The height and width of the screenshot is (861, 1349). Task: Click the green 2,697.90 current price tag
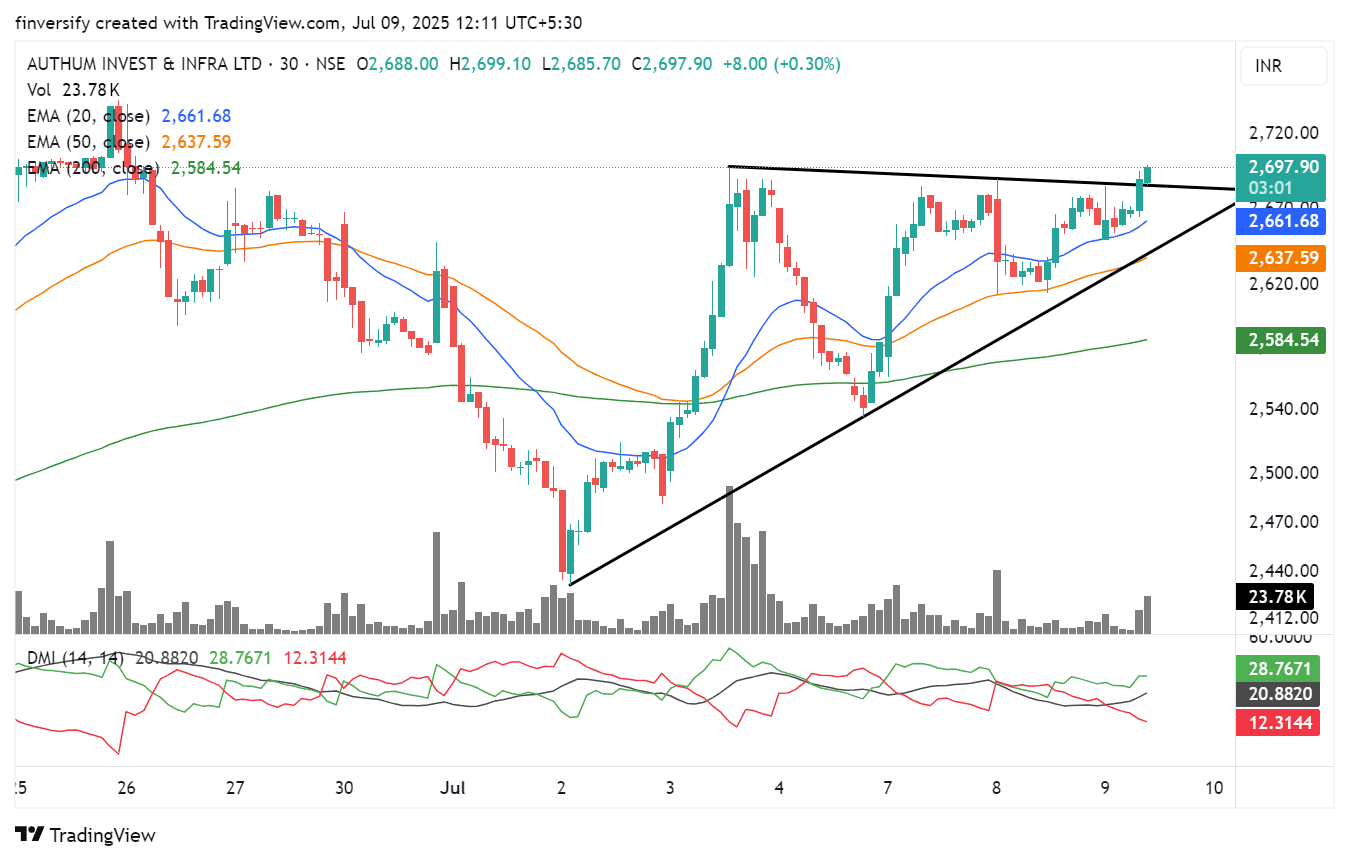point(1281,167)
